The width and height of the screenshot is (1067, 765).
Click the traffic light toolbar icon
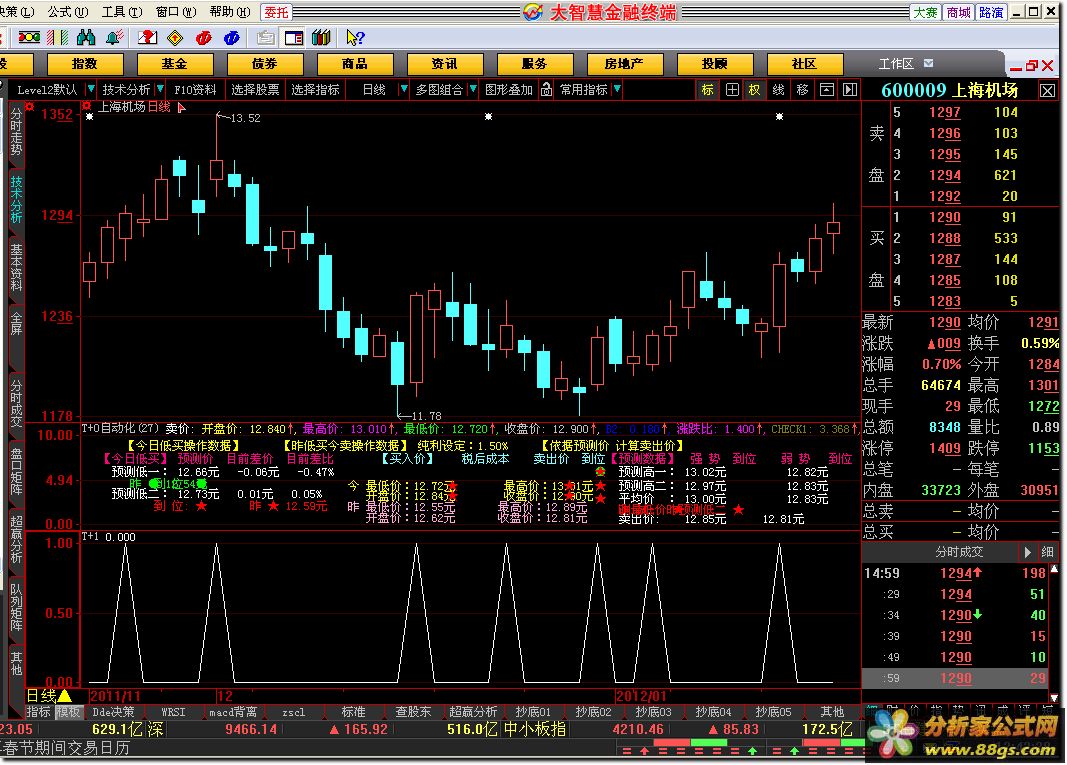[x=29, y=37]
